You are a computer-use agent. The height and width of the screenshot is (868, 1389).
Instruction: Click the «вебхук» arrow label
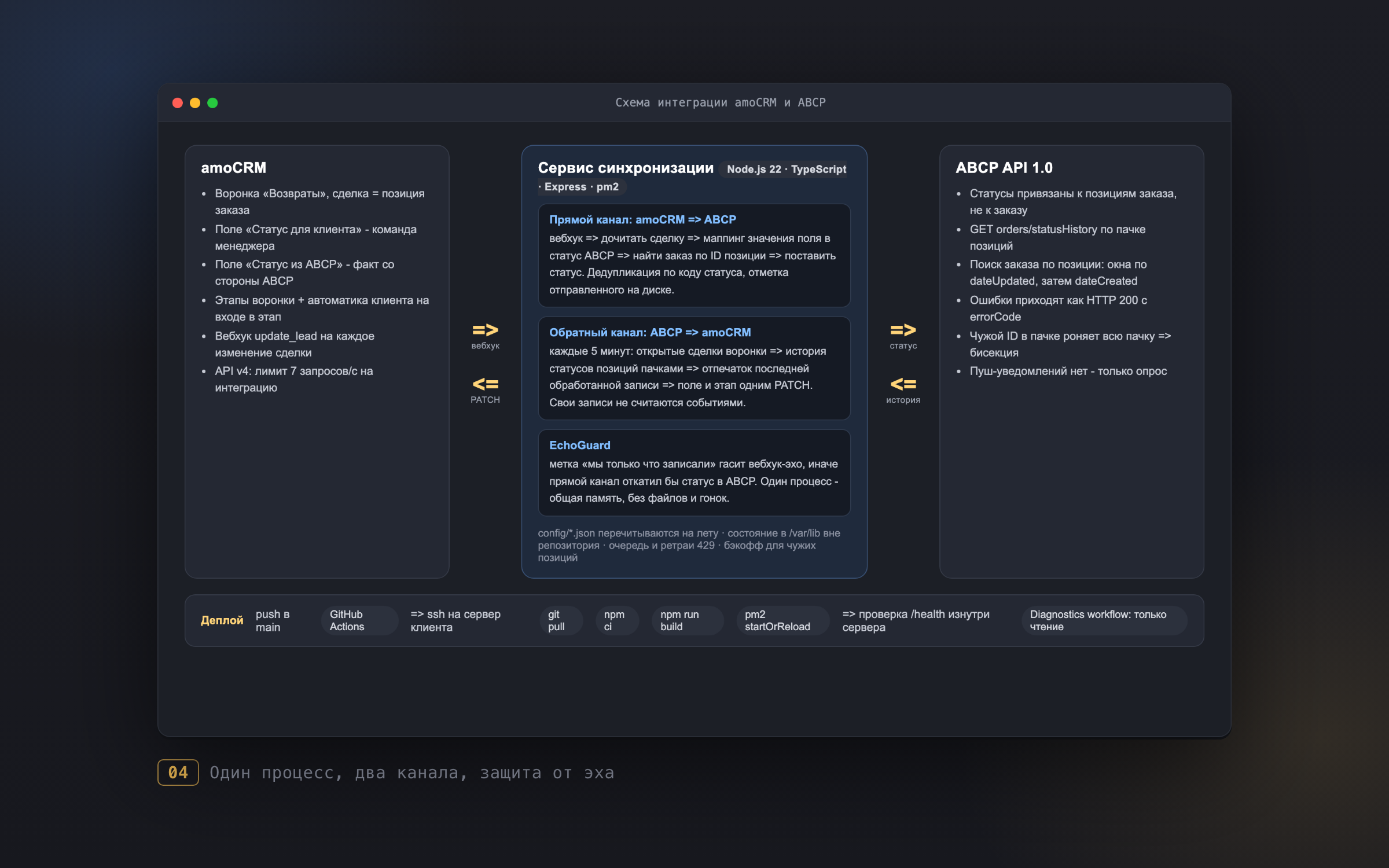(x=485, y=345)
